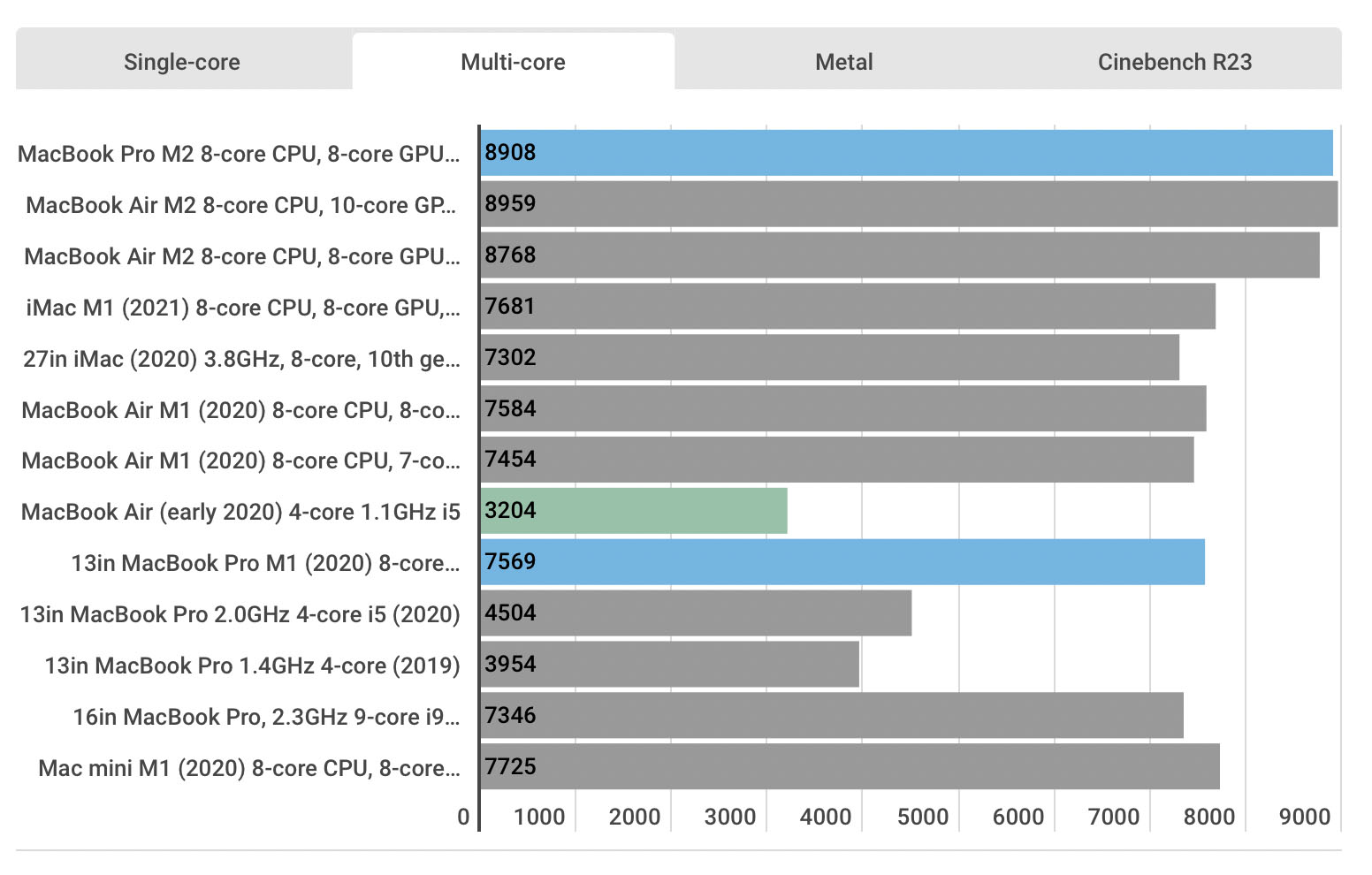Click the 8000 axis label

[1209, 817]
